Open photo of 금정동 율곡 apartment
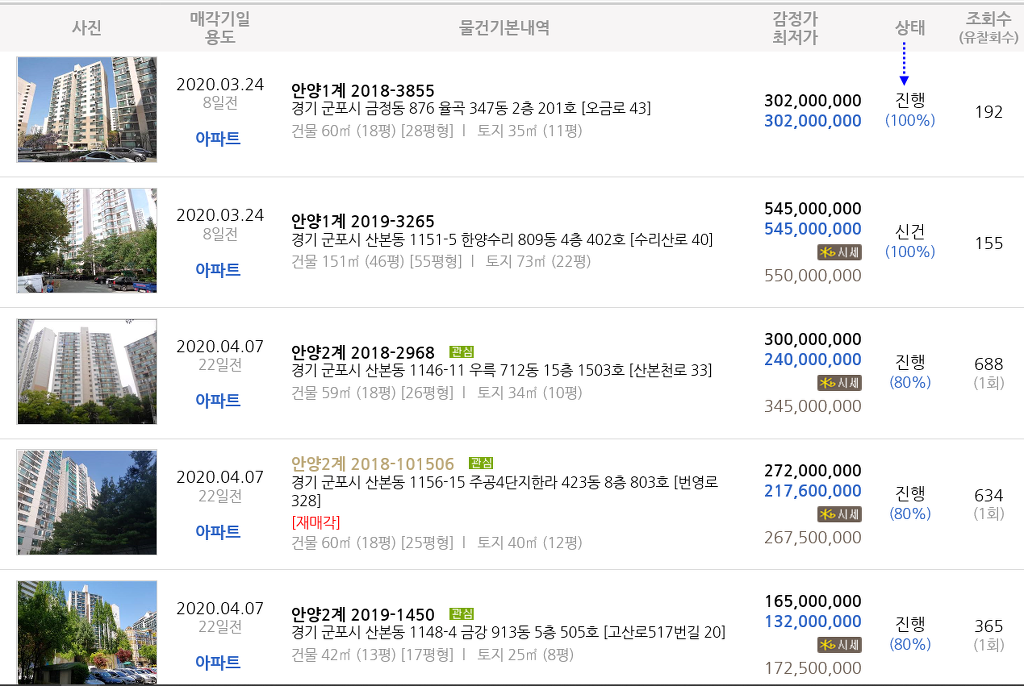The height and width of the screenshot is (686, 1024). 87,109
